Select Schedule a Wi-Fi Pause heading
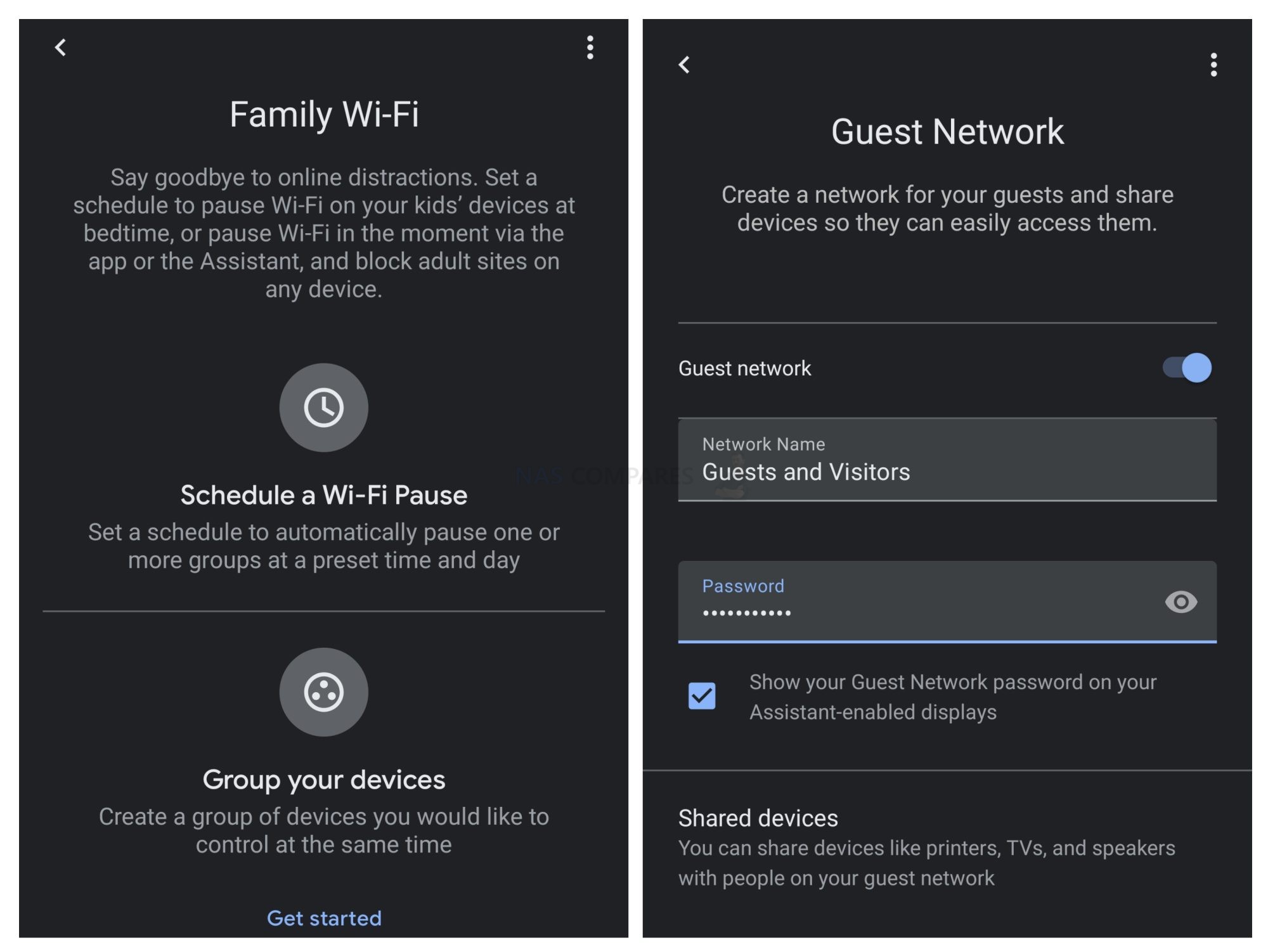 [x=324, y=494]
